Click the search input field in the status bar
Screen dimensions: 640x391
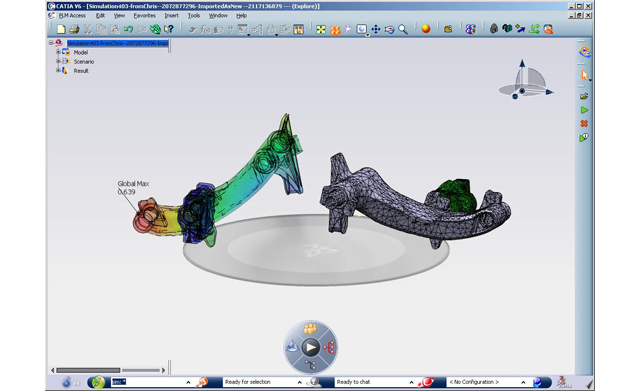(x=147, y=382)
